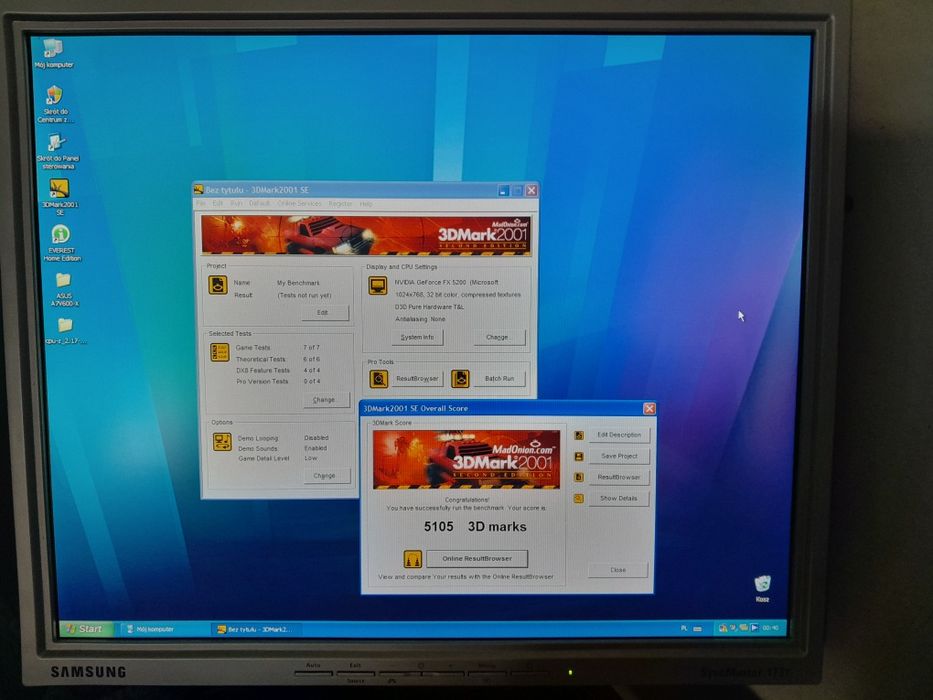Image resolution: width=933 pixels, height=700 pixels.
Task: Click the 3DMark2001 banner in score dialog
Action: [x=466, y=459]
